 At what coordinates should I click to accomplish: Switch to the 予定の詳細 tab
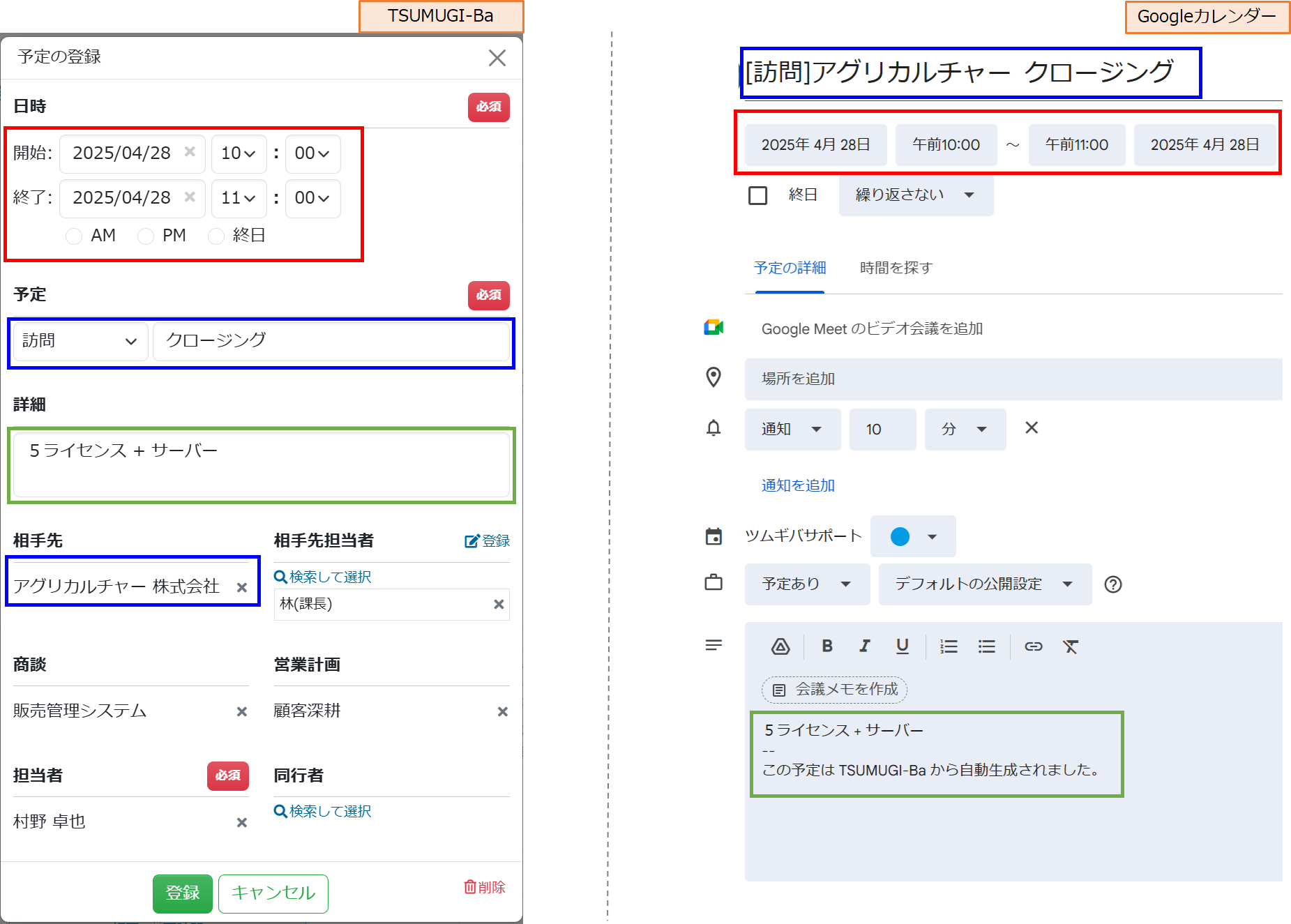coord(790,268)
